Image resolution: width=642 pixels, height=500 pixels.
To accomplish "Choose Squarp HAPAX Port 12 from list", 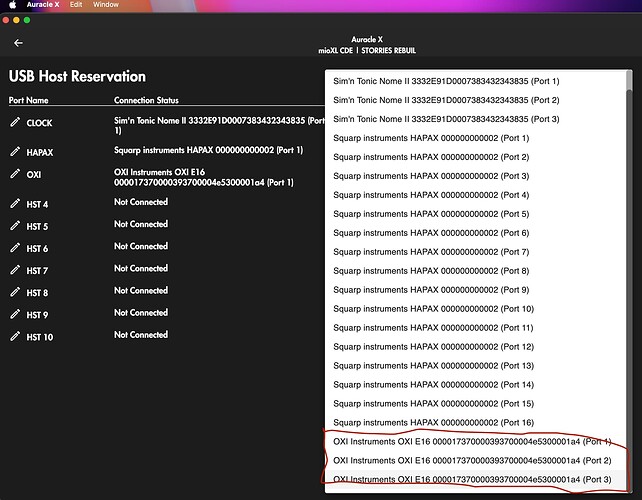I will click(x=475, y=347).
